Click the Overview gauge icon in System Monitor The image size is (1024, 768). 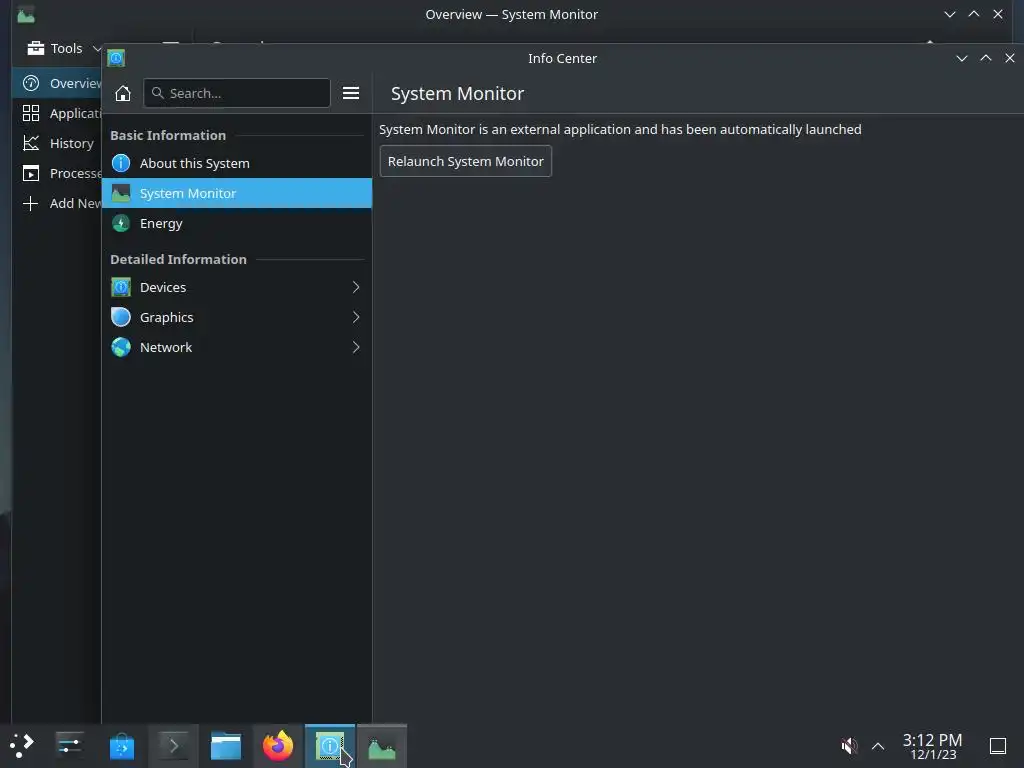pos(31,84)
